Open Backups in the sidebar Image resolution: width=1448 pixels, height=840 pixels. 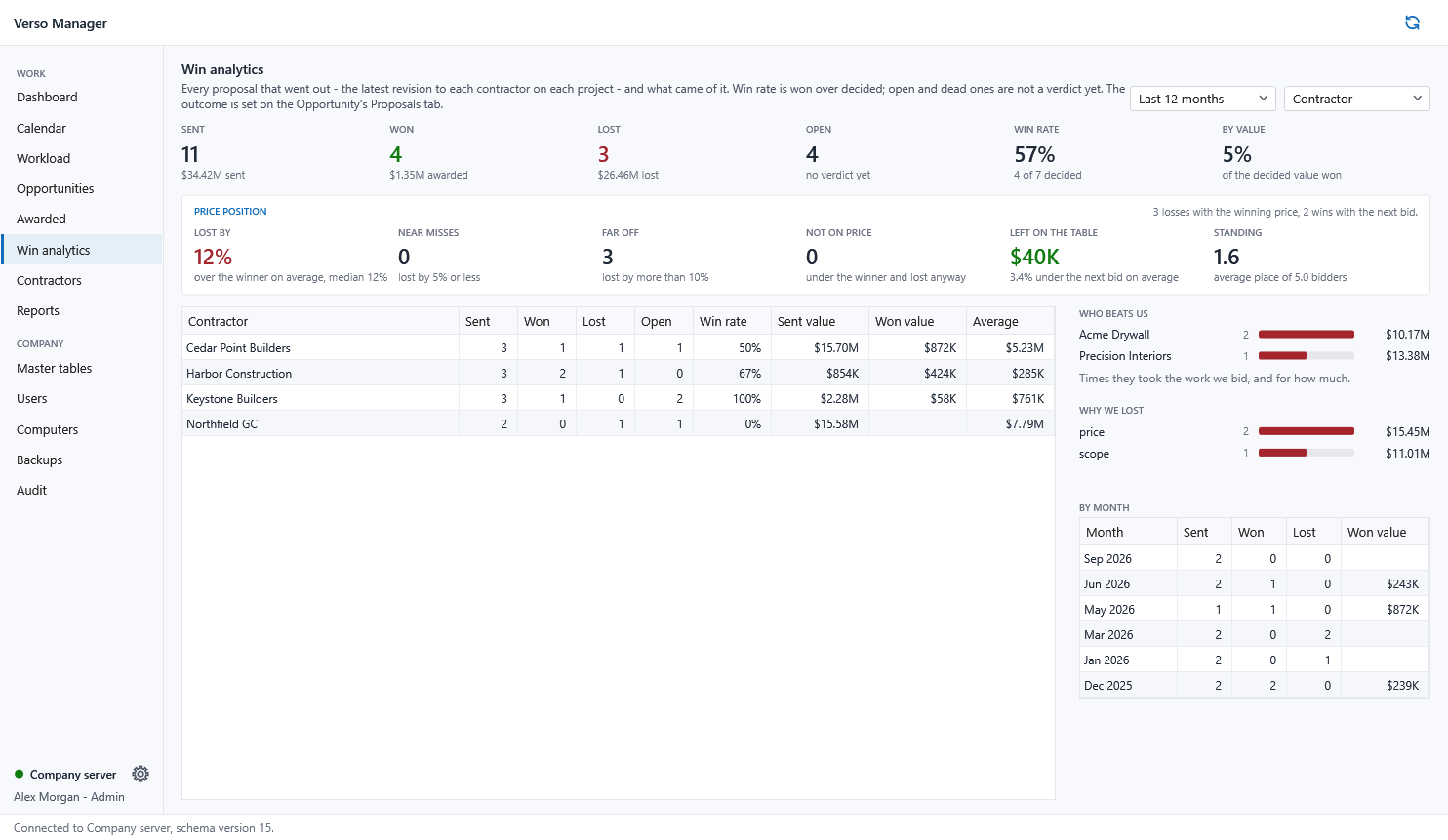(x=82, y=460)
